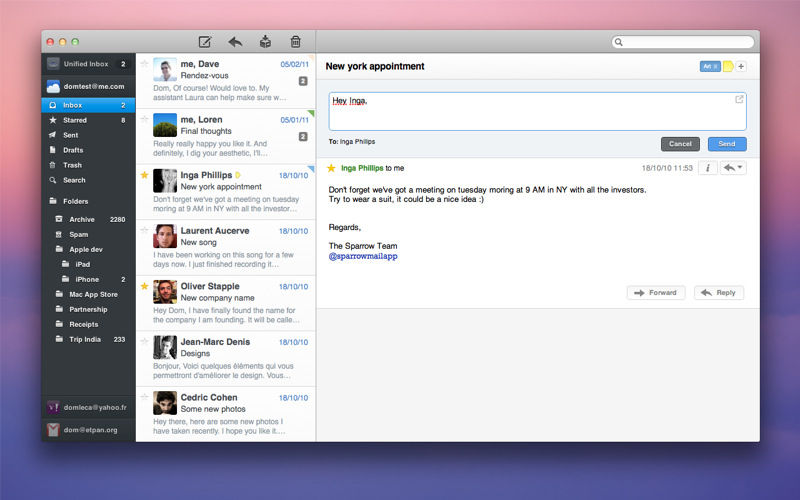800x500 pixels.
Task: Open the Archive folder
Action: 88,219
